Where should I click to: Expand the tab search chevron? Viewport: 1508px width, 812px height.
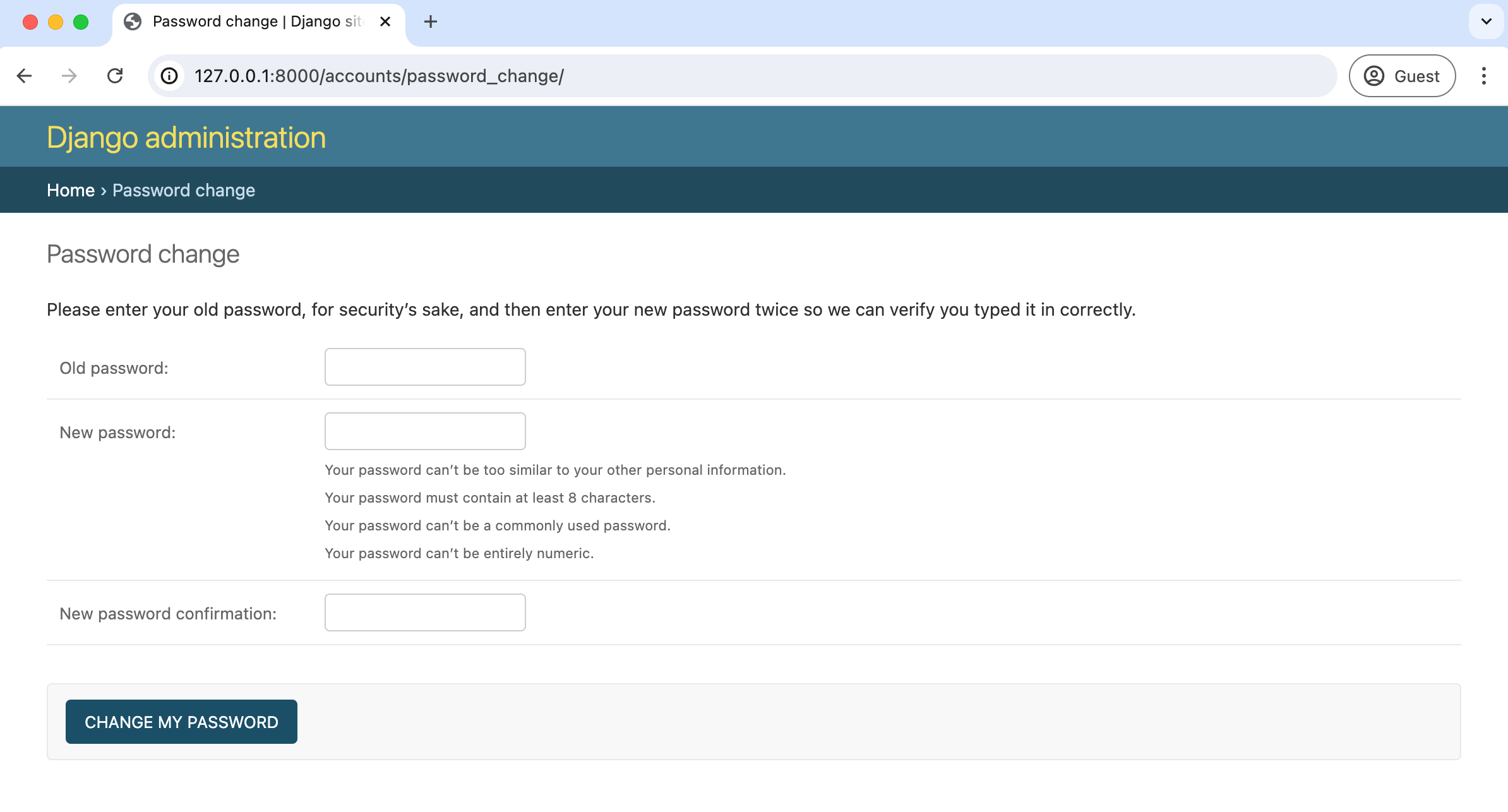(x=1487, y=21)
